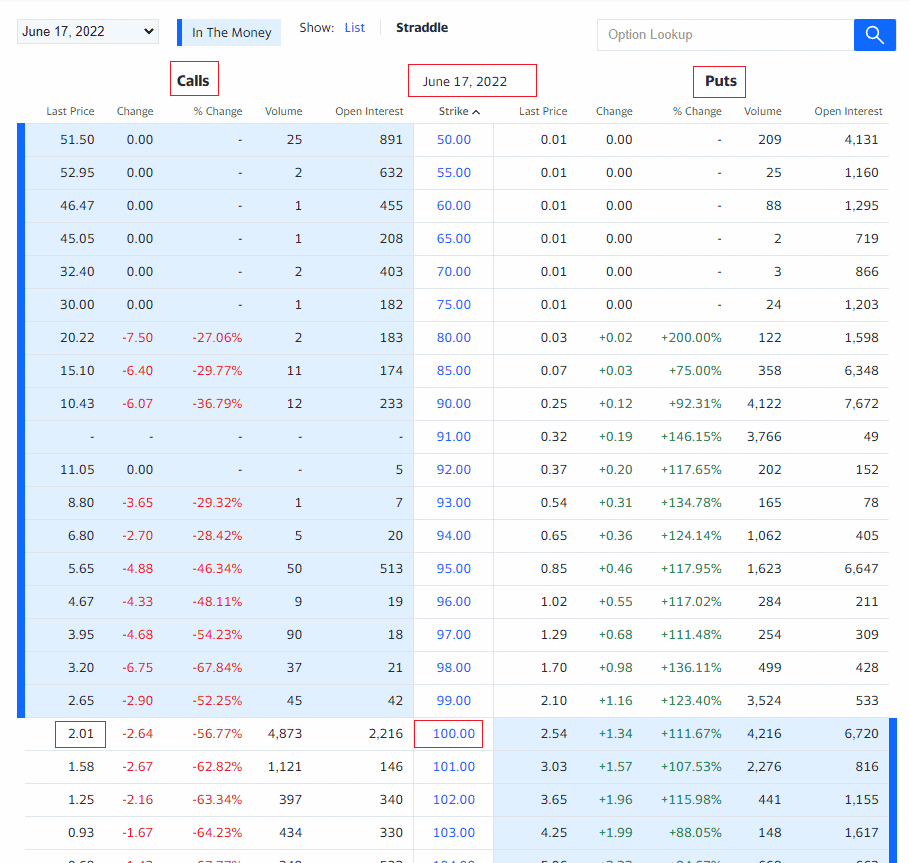Open the 95.00 strike link
This screenshot has width=909, height=863.
[x=454, y=568]
